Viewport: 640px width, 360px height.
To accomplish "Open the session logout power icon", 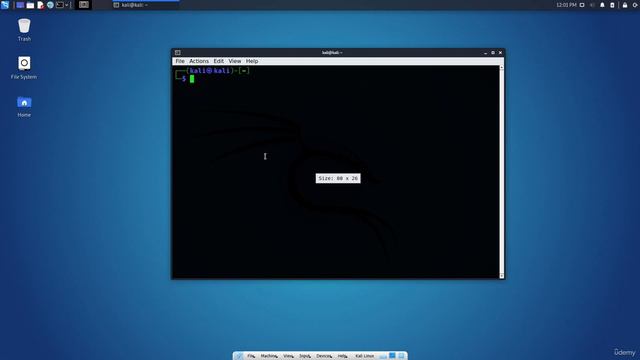I will 635,5.
